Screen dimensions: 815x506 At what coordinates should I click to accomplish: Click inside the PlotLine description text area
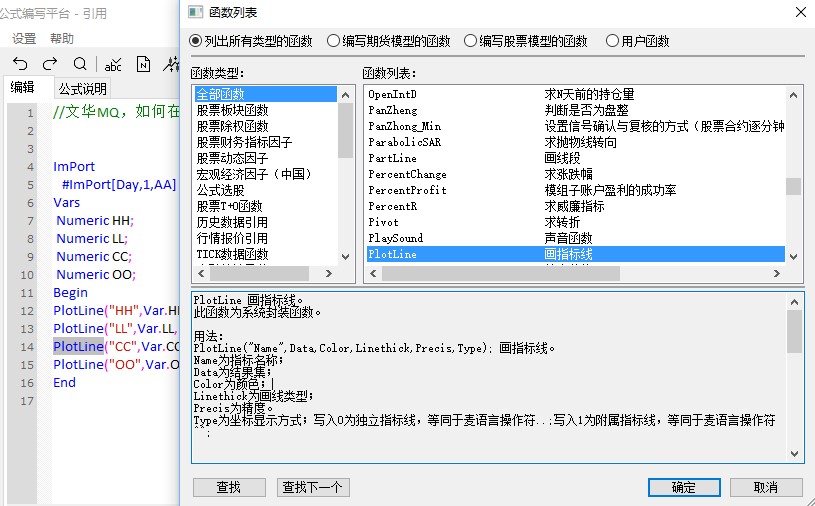(x=489, y=378)
